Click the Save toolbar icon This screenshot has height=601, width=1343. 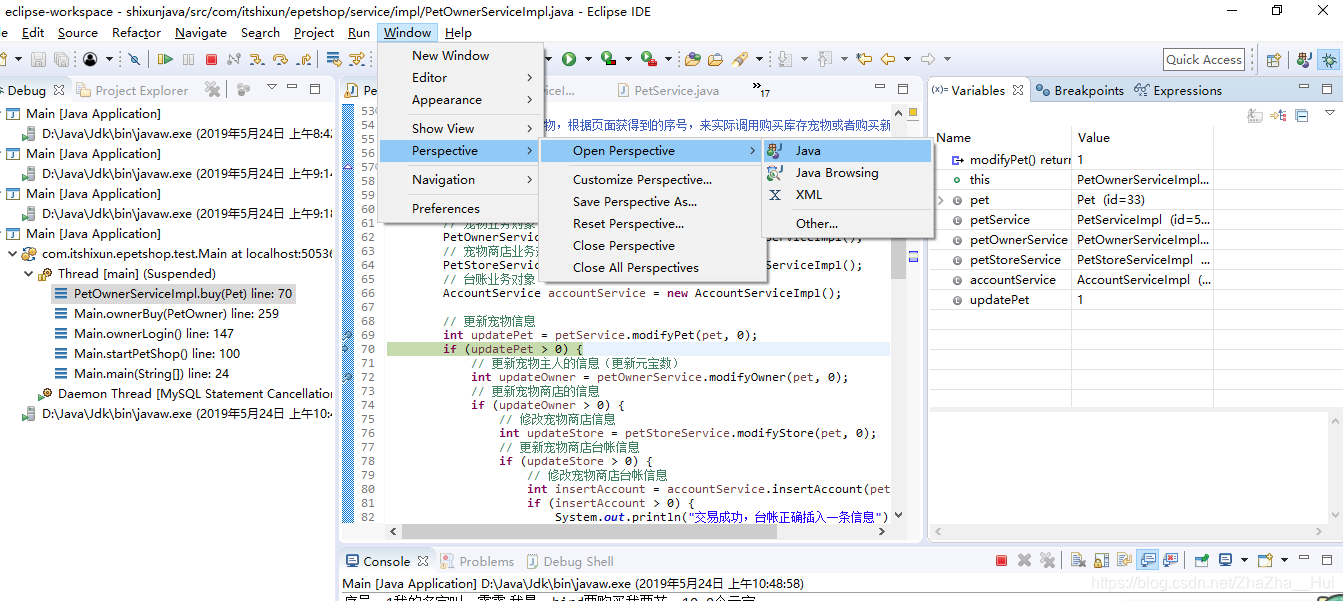[37, 59]
